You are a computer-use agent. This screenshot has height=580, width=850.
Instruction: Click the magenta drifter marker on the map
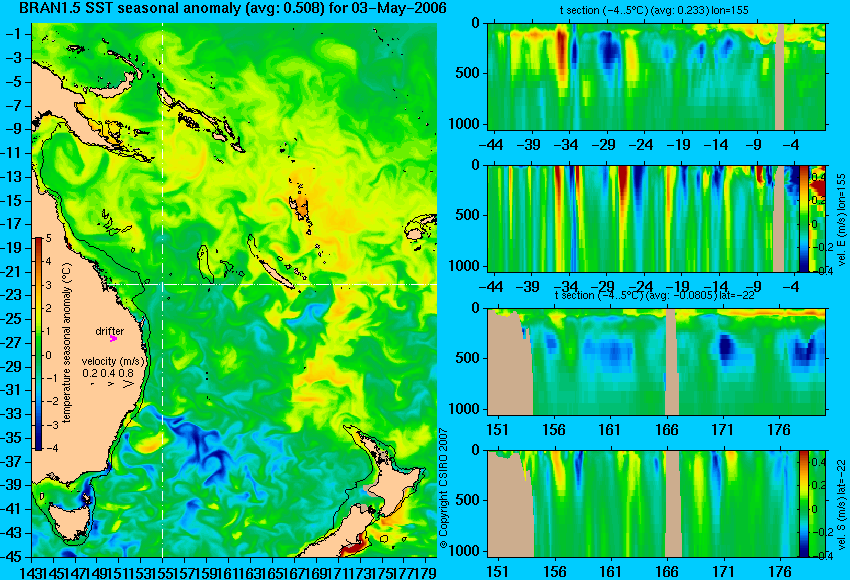click(113, 339)
